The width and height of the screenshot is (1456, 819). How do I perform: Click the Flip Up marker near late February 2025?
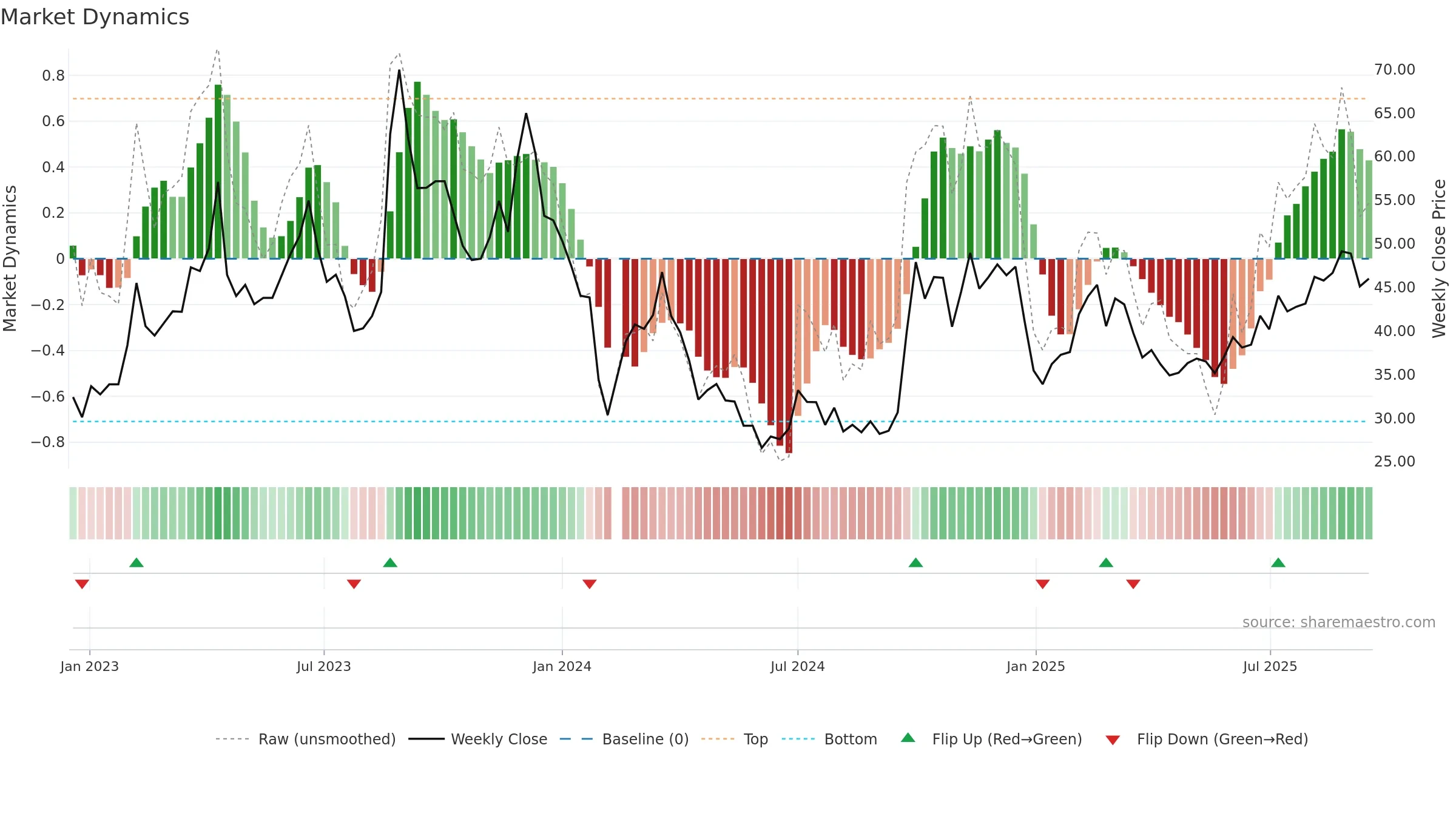point(1106,563)
